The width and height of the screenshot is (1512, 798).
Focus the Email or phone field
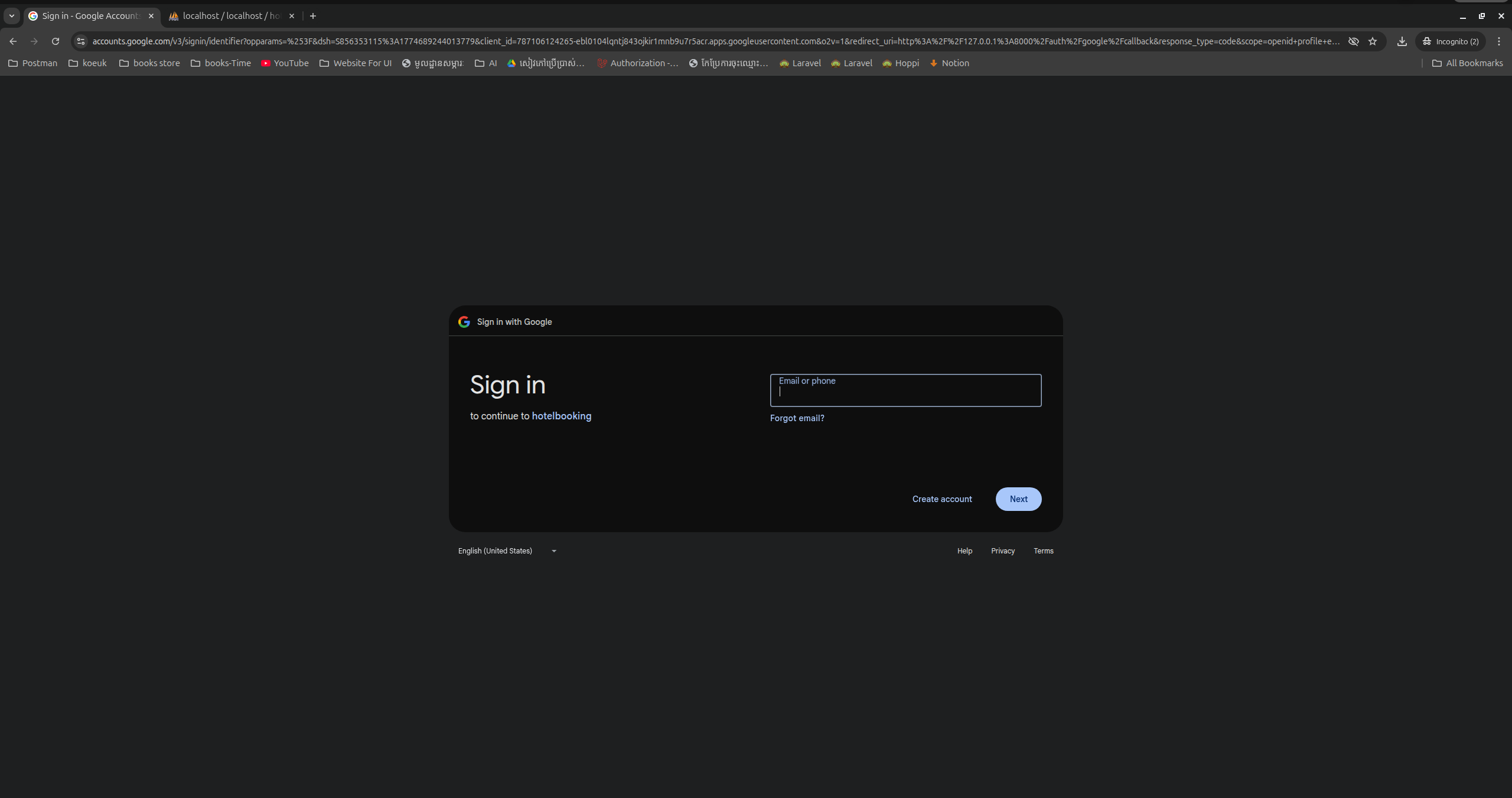coord(906,390)
